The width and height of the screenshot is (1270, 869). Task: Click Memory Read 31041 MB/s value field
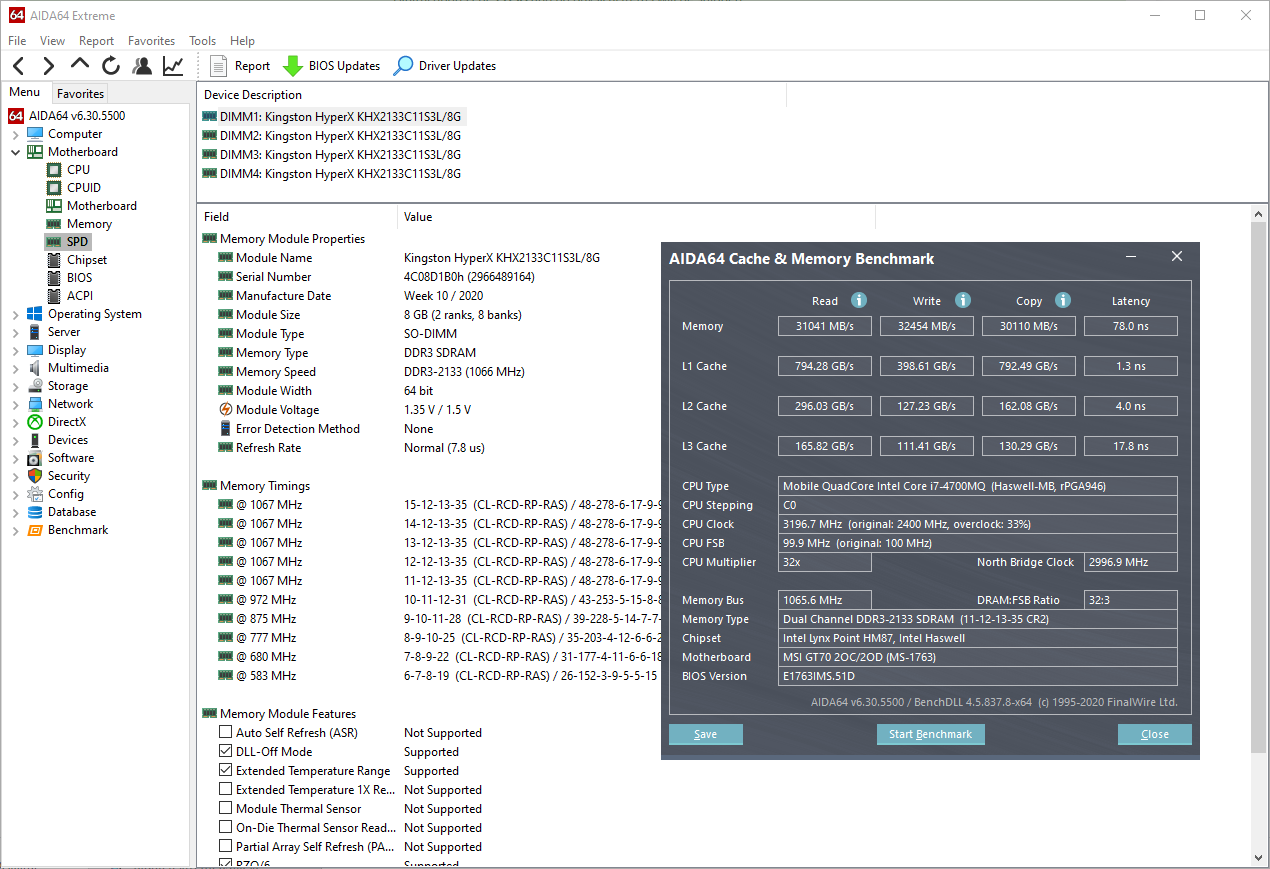(825, 326)
